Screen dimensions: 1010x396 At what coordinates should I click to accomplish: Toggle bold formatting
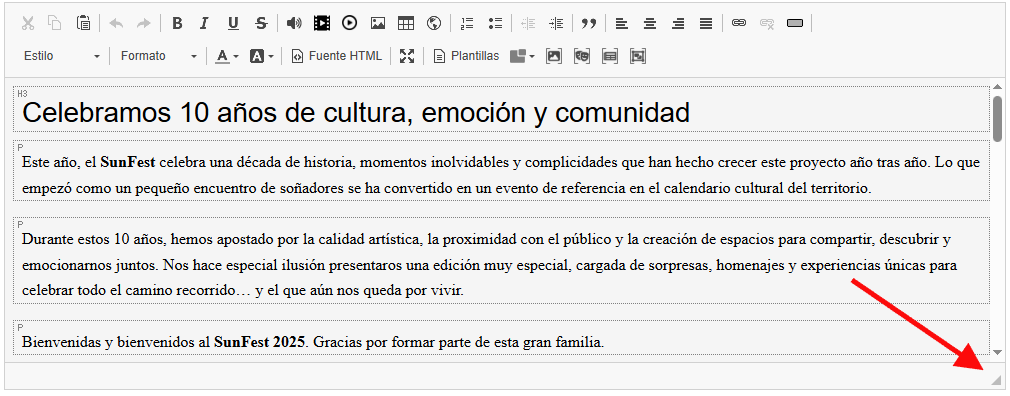[177, 24]
